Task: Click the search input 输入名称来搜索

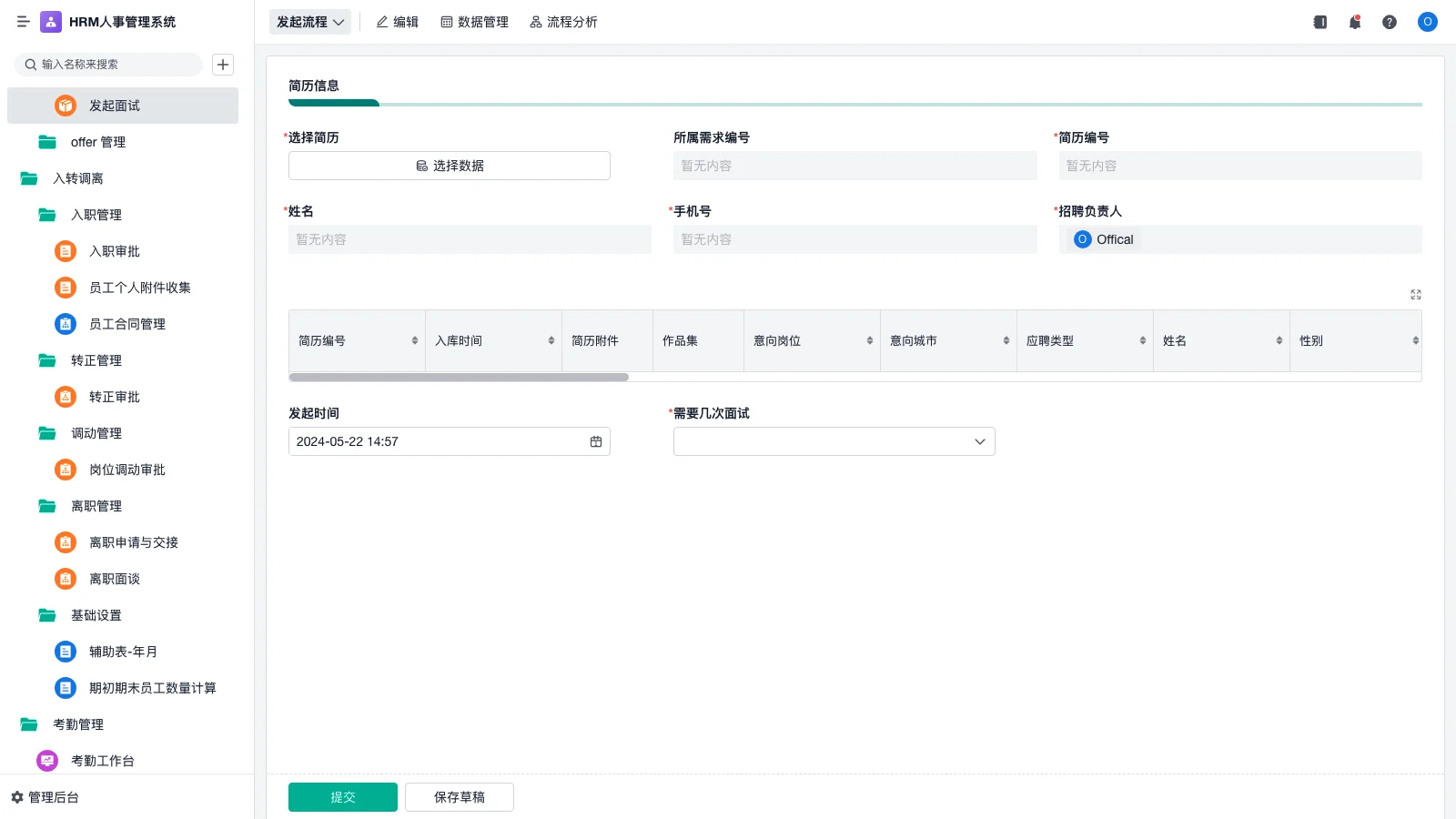Action: point(109,65)
